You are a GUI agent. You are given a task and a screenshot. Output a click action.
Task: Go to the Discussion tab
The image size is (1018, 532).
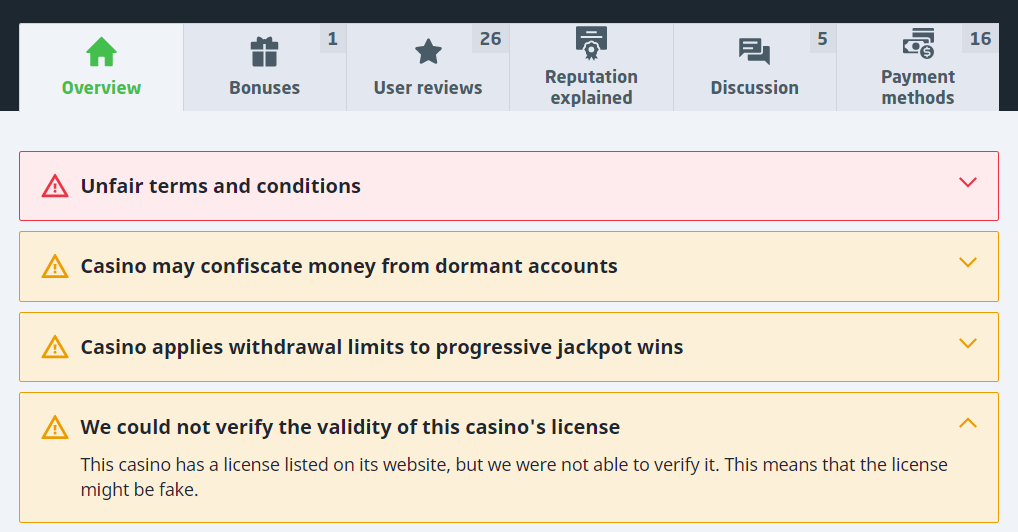click(x=754, y=87)
